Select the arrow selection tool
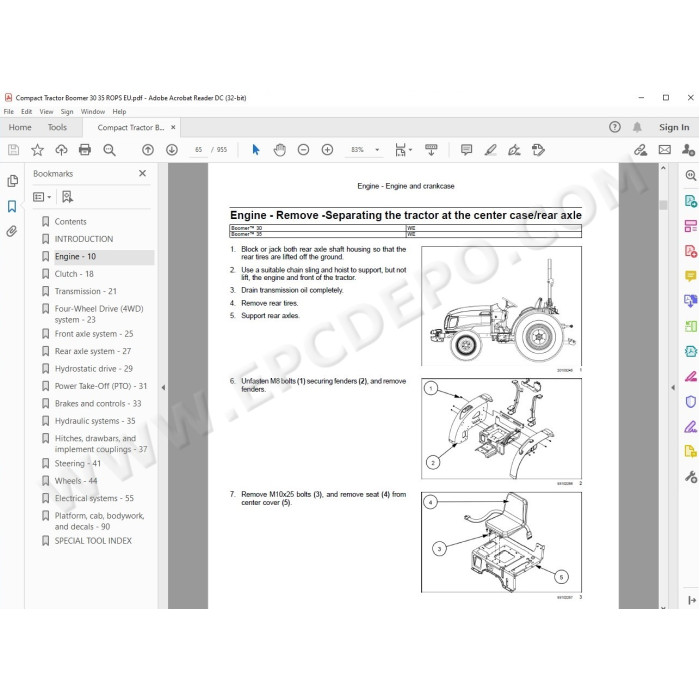Screen dimensions: 700x700 256,150
